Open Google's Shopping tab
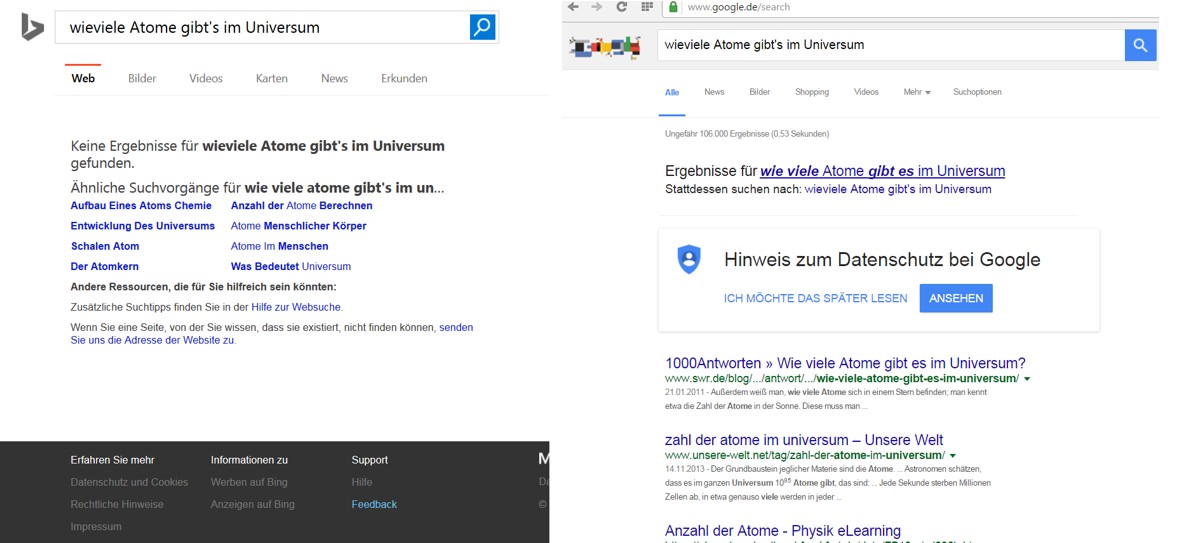The height and width of the screenshot is (543, 1200). pyautogui.click(x=812, y=92)
